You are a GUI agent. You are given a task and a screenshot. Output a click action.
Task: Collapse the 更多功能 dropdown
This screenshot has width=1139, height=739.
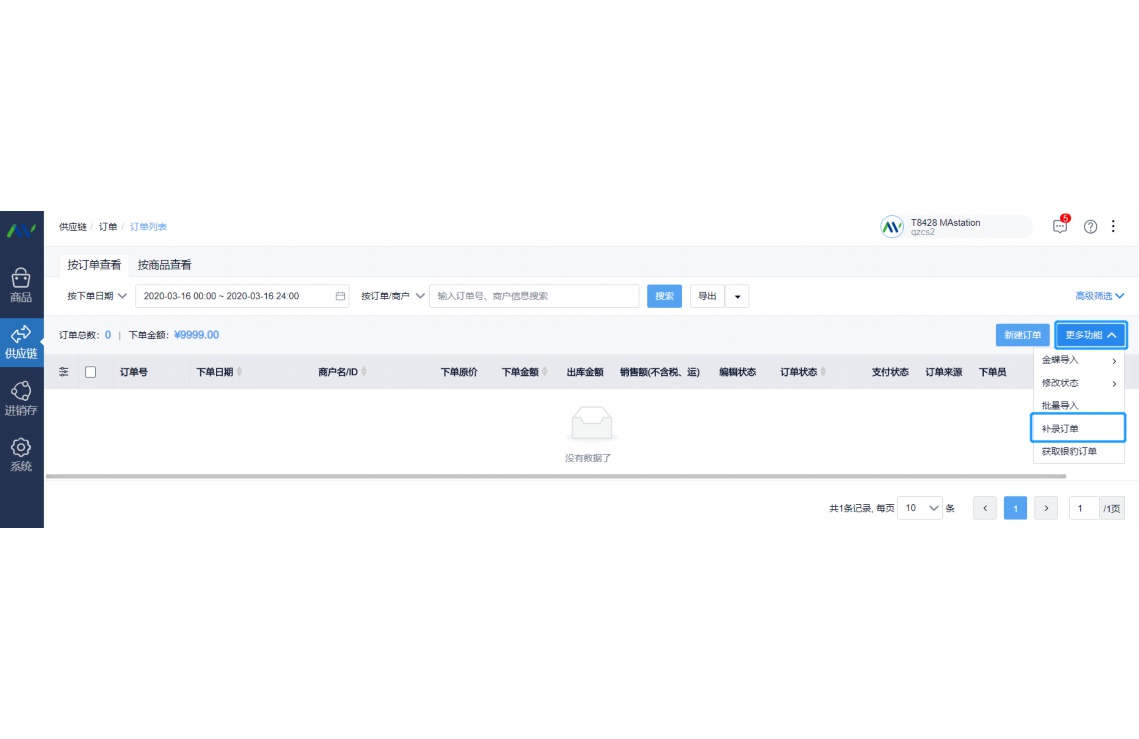pyautogui.click(x=1090, y=335)
